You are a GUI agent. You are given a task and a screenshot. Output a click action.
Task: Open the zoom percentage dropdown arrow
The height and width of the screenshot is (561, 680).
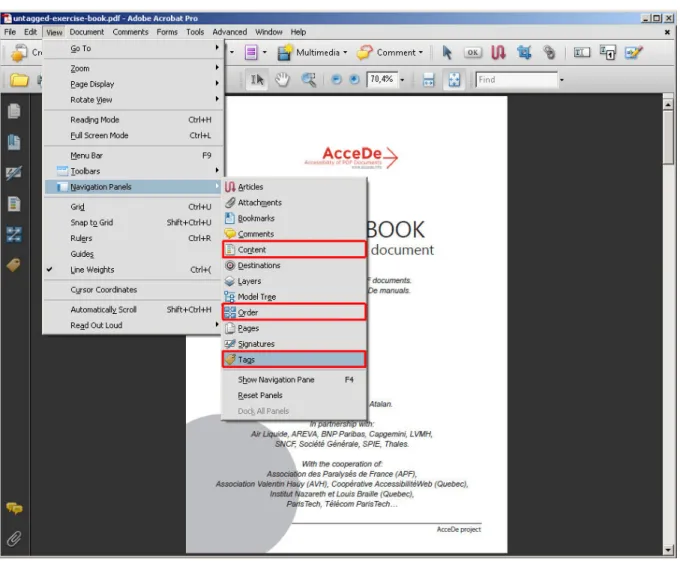tap(402, 80)
